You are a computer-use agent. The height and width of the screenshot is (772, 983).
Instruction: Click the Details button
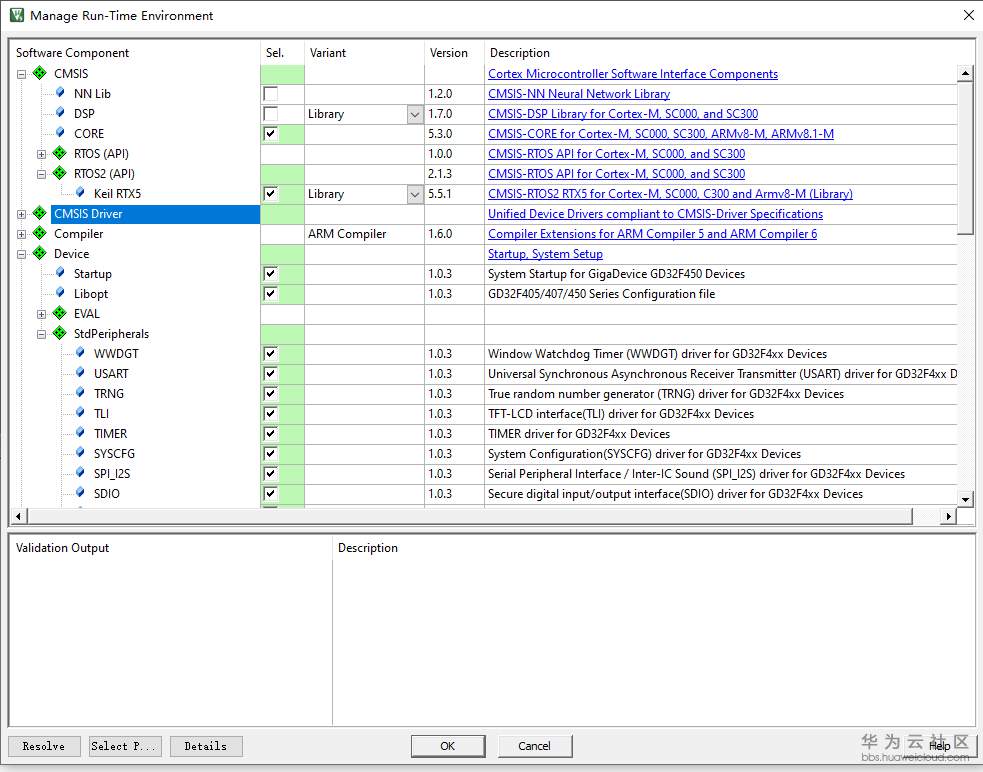click(x=206, y=746)
